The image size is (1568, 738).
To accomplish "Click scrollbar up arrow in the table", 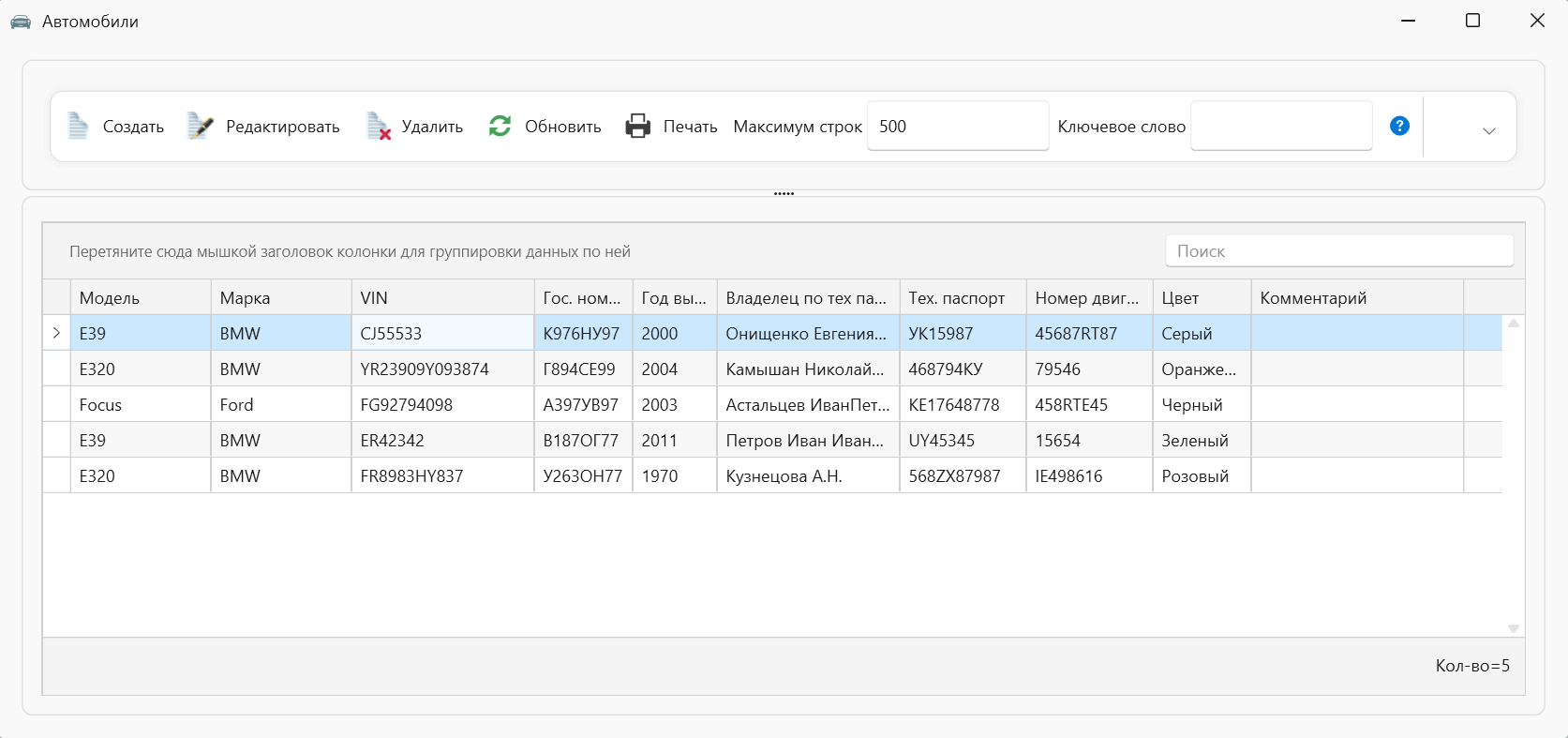I will point(1514,324).
